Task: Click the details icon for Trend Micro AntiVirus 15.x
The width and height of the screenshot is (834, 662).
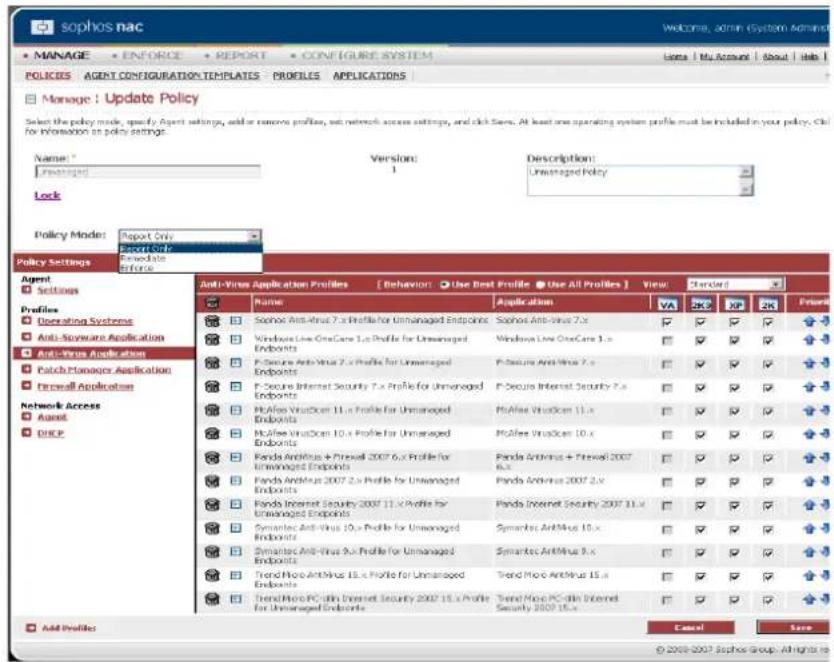Action: pyautogui.click(x=236, y=575)
